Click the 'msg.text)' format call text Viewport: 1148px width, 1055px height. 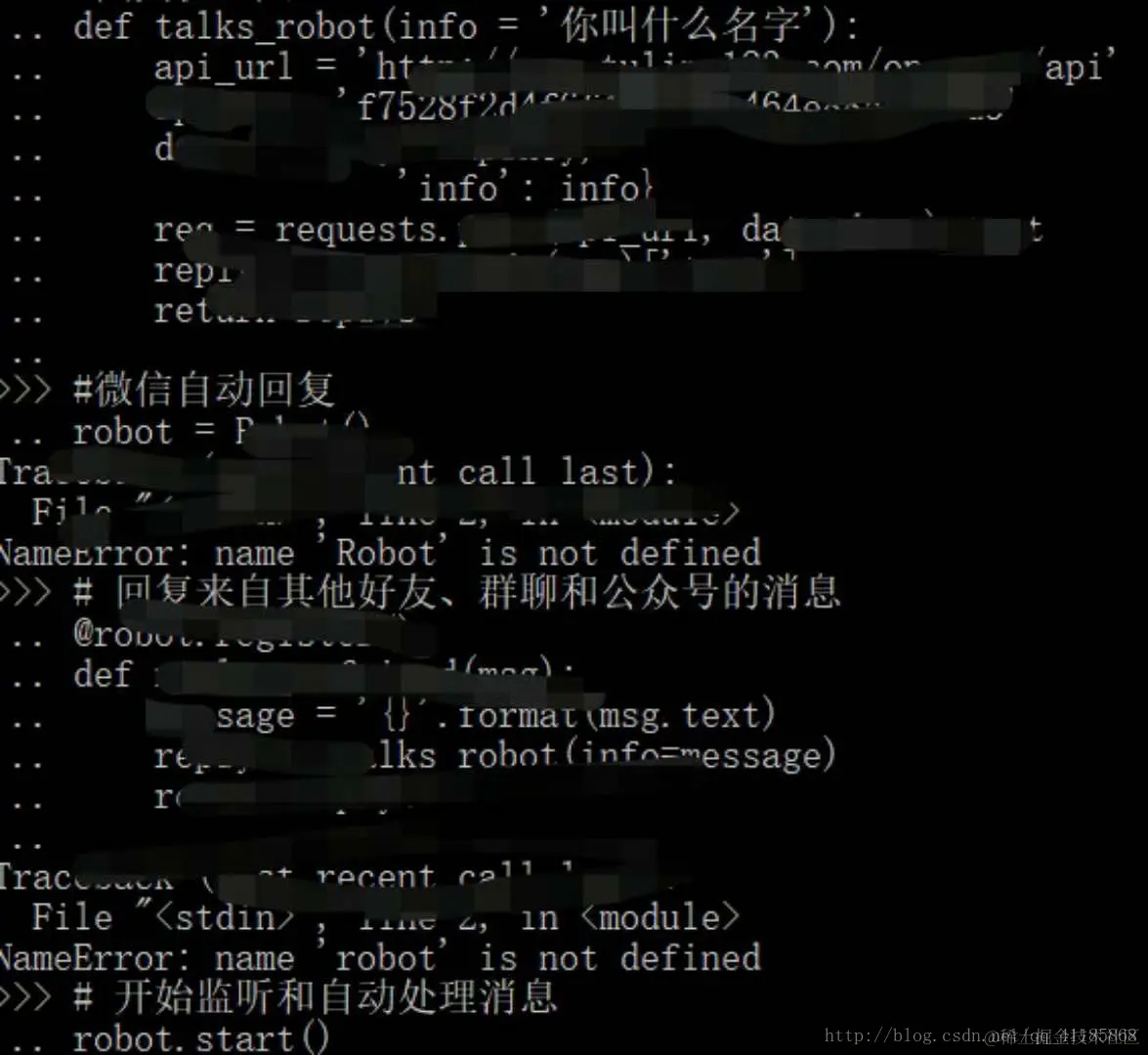click(686, 714)
